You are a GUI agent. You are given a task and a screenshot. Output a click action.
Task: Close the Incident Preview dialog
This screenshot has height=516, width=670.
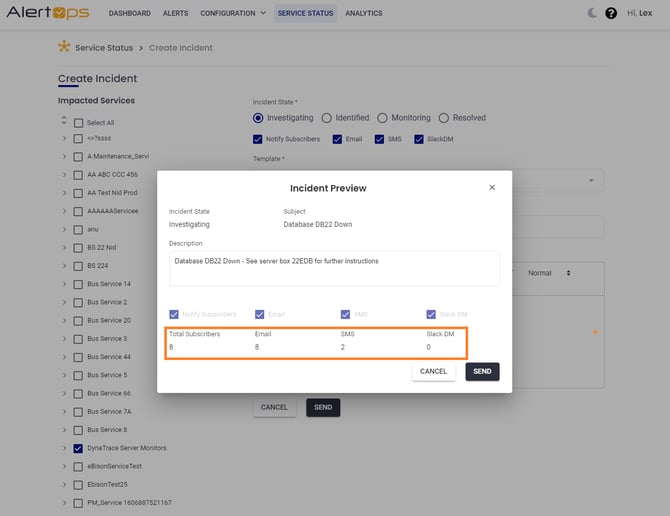[x=491, y=187]
